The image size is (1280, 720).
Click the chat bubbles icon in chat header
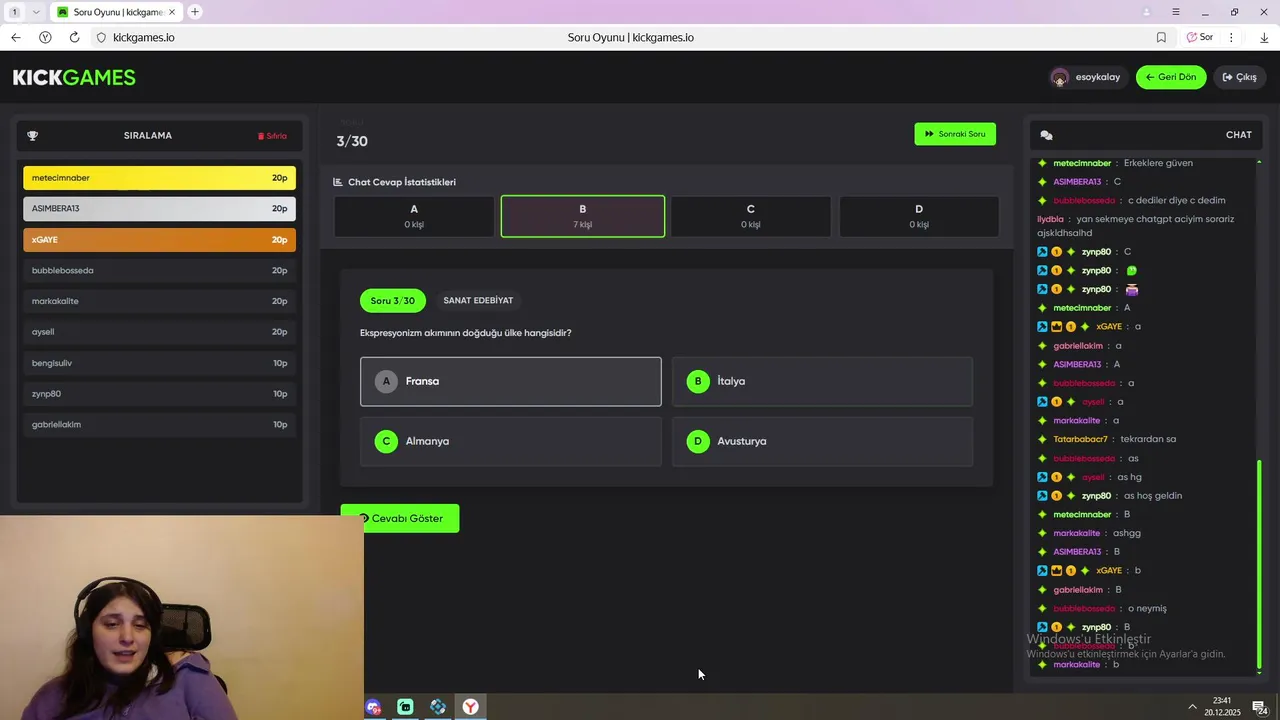point(1046,135)
